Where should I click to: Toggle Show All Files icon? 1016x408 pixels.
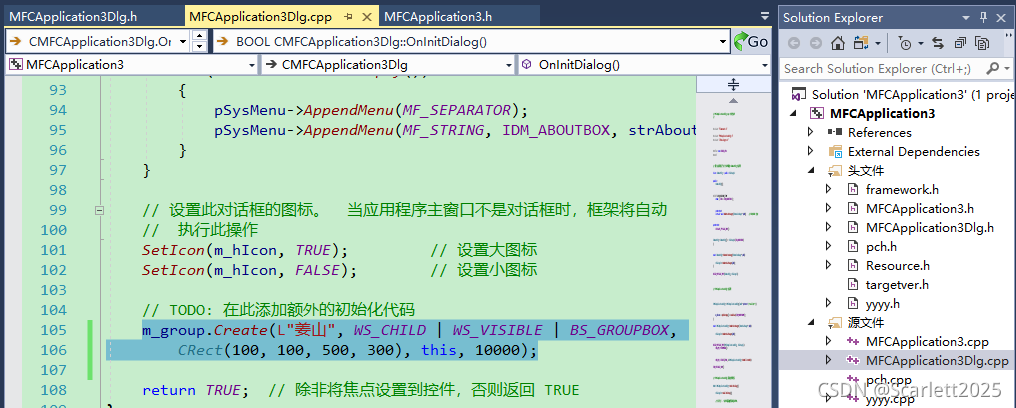pos(982,43)
